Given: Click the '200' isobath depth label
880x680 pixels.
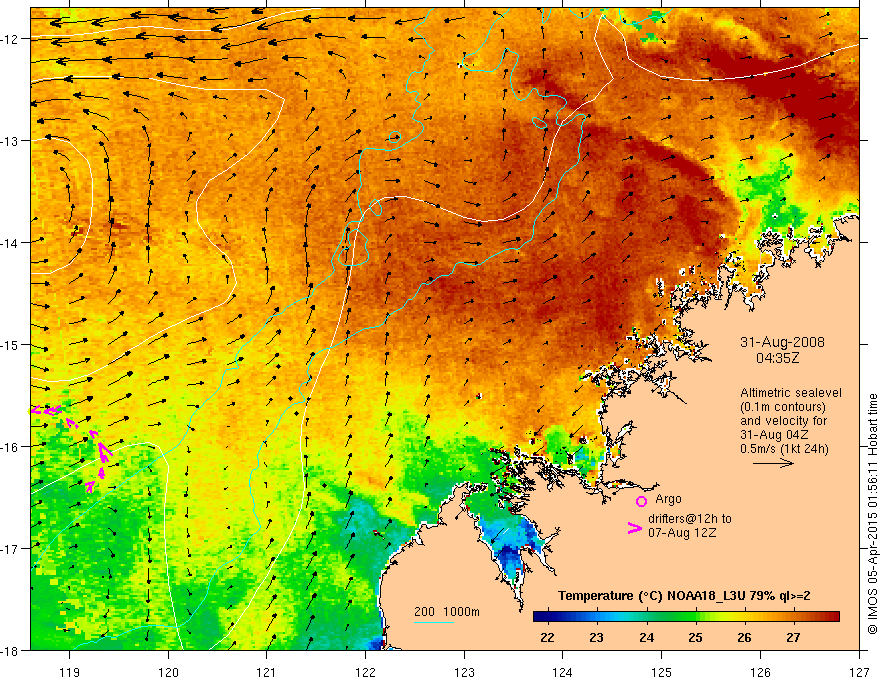Looking at the screenshot, I should [x=424, y=612].
